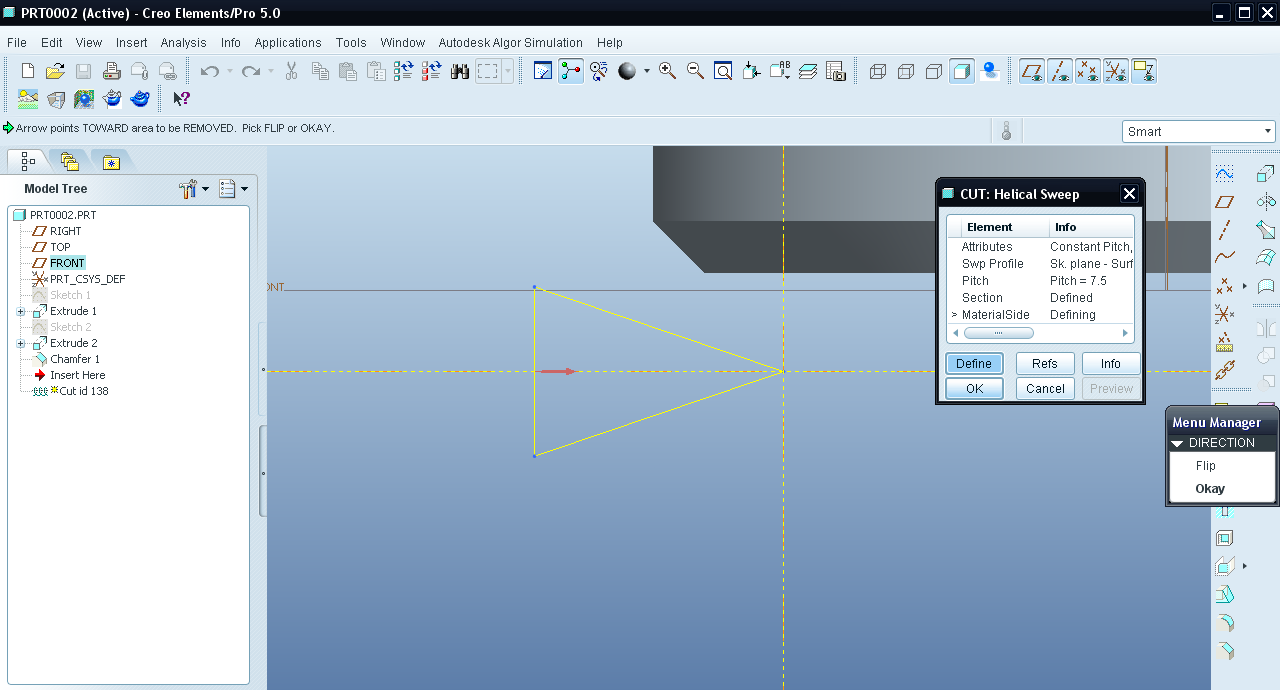Select the Datum Plane tool in right toolbar
The image size is (1280, 690).
coord(1224,201)
